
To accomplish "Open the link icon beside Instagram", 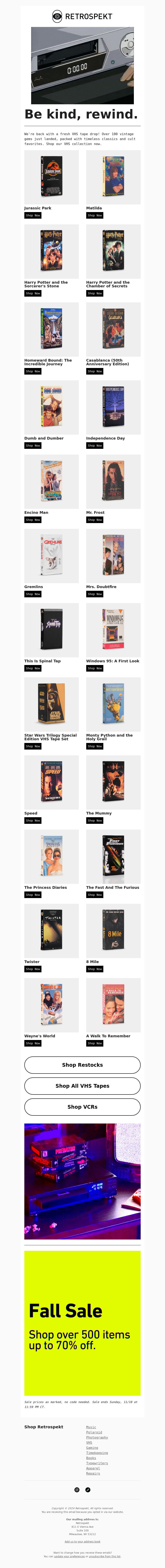I will pos(88,1489).
